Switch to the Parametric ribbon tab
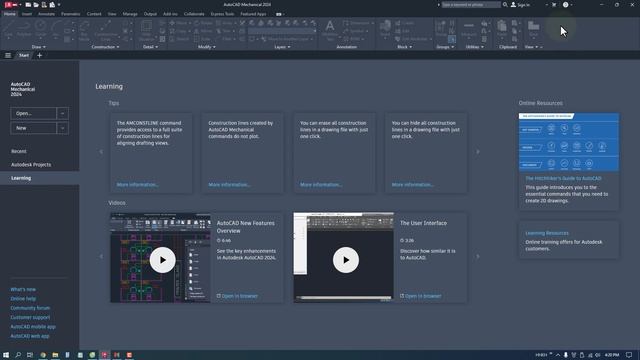The image size is (640, 360). tap(71, 14)
